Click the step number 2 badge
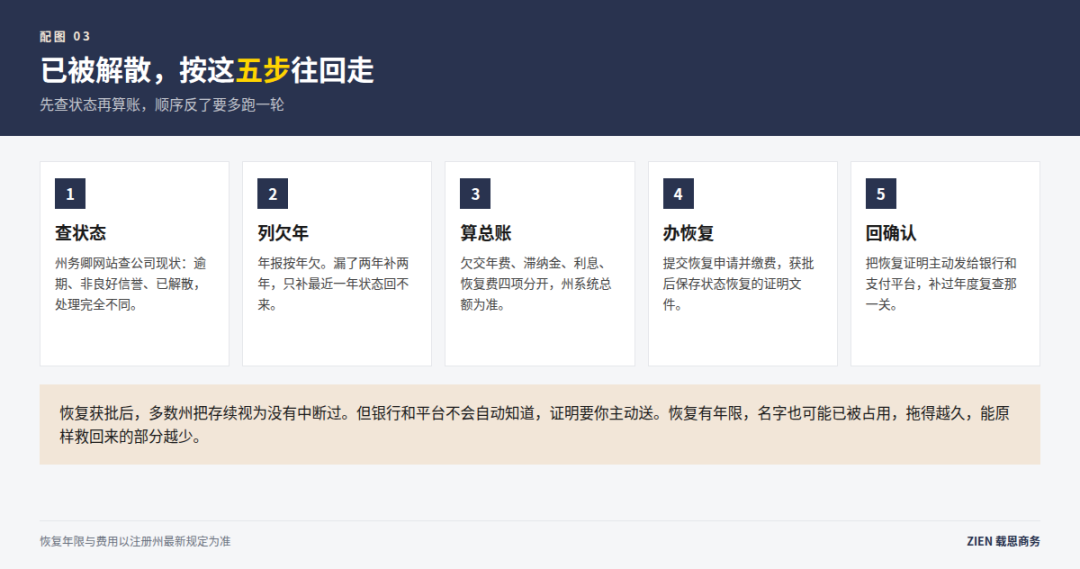The image size is (1080, 569). [272, 194]
